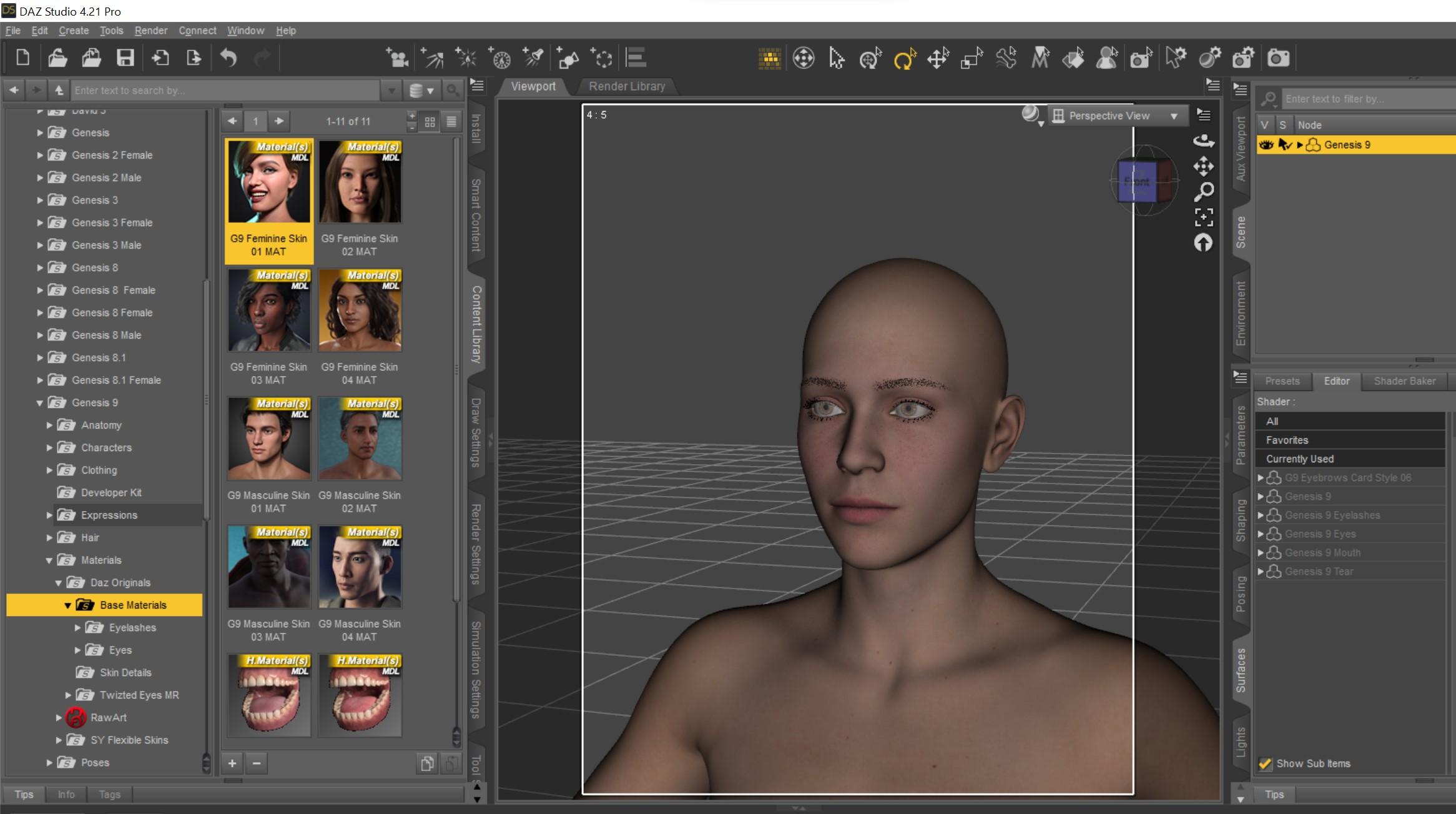The image size is (1456, 814).
Task: Expand Genesis 9 Eyes surface group
Action: coord(1261,534)
